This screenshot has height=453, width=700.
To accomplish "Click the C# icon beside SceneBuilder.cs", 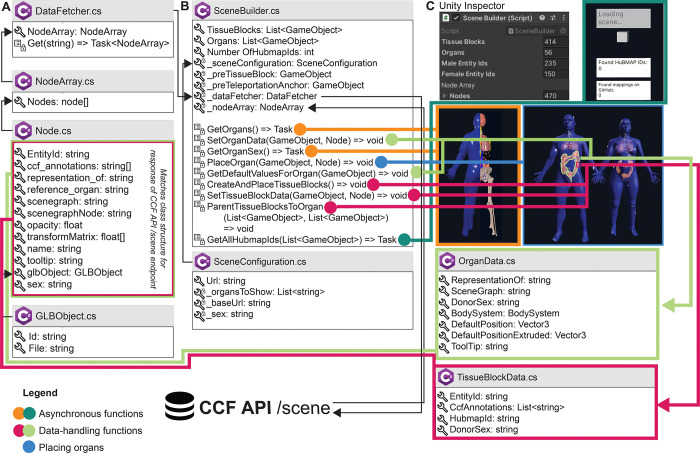I will tap(202, 11).
